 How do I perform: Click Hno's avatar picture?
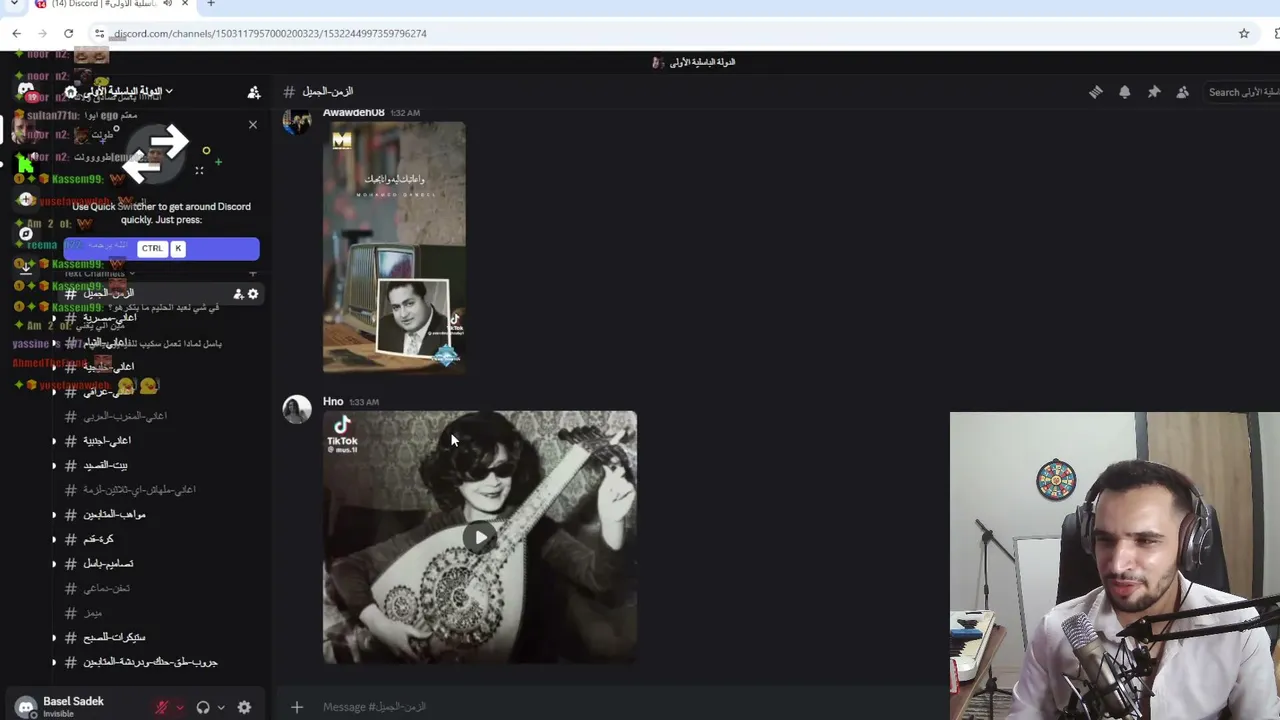coord(297,409)
